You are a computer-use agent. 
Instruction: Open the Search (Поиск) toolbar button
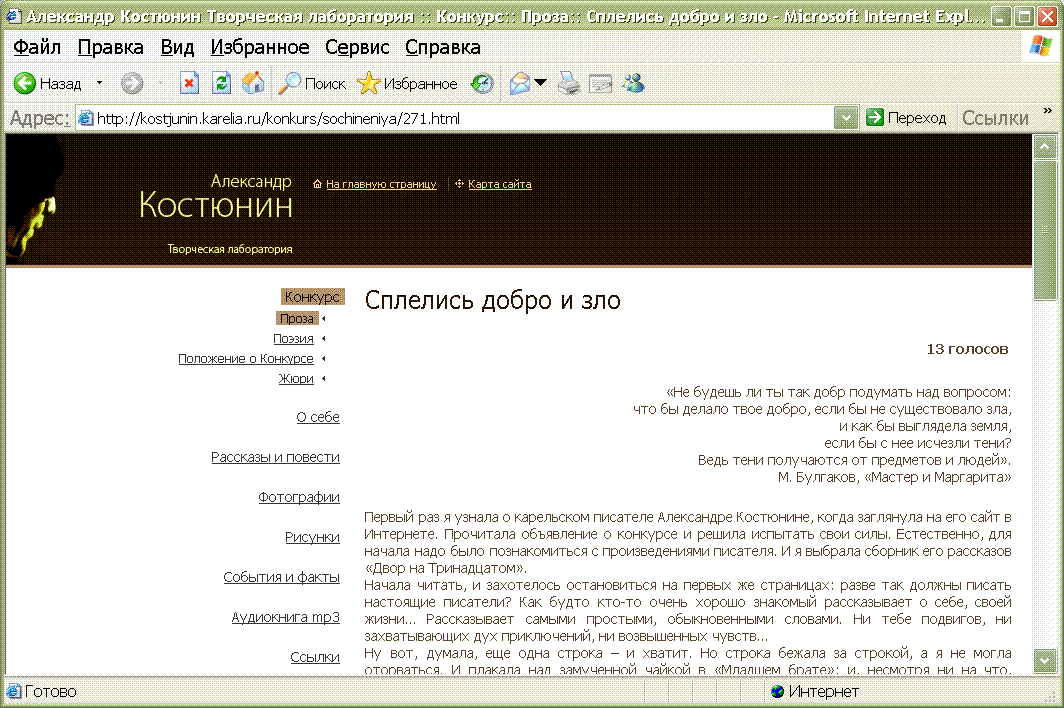point(313,84)
